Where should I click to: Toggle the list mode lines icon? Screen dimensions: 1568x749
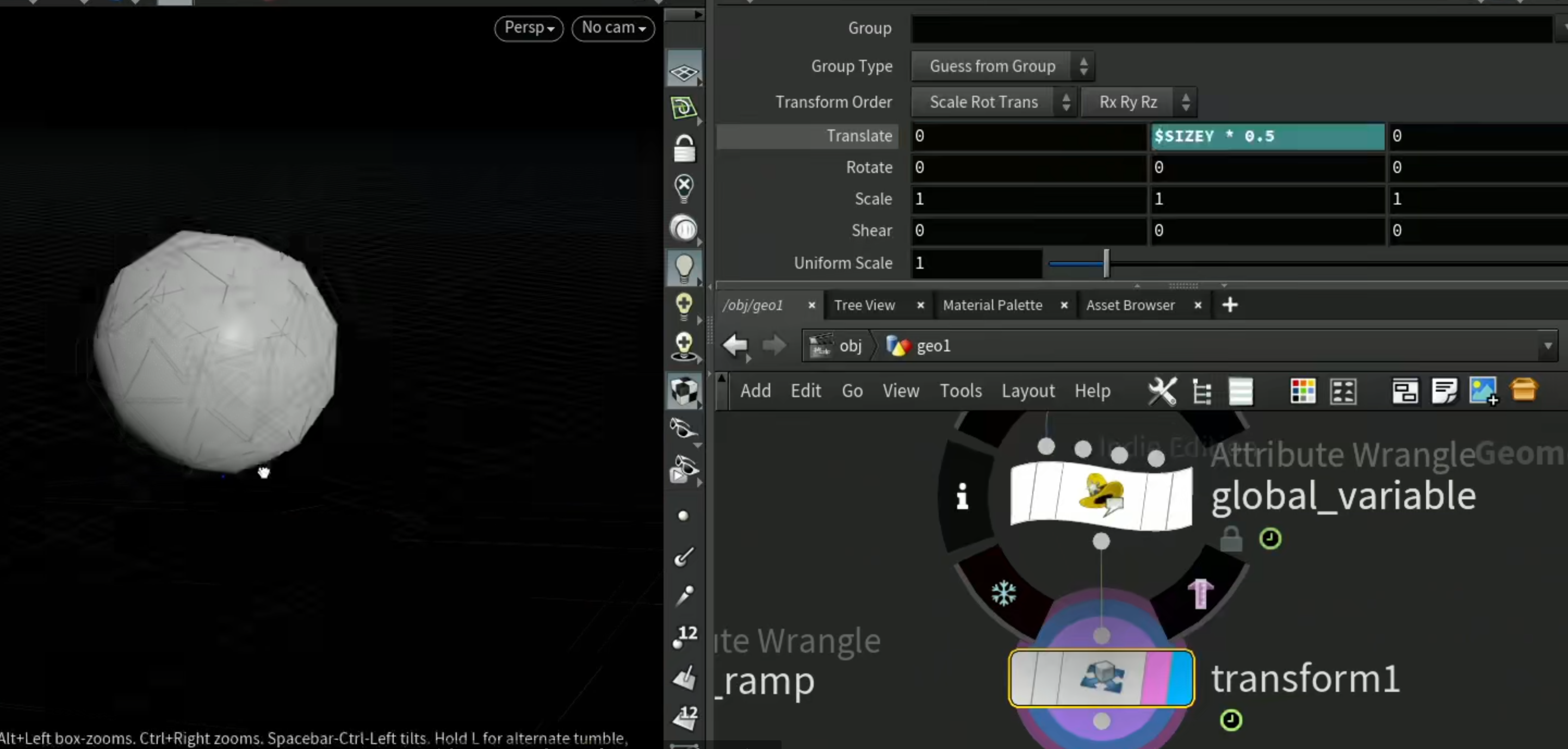coord(1241,391)
